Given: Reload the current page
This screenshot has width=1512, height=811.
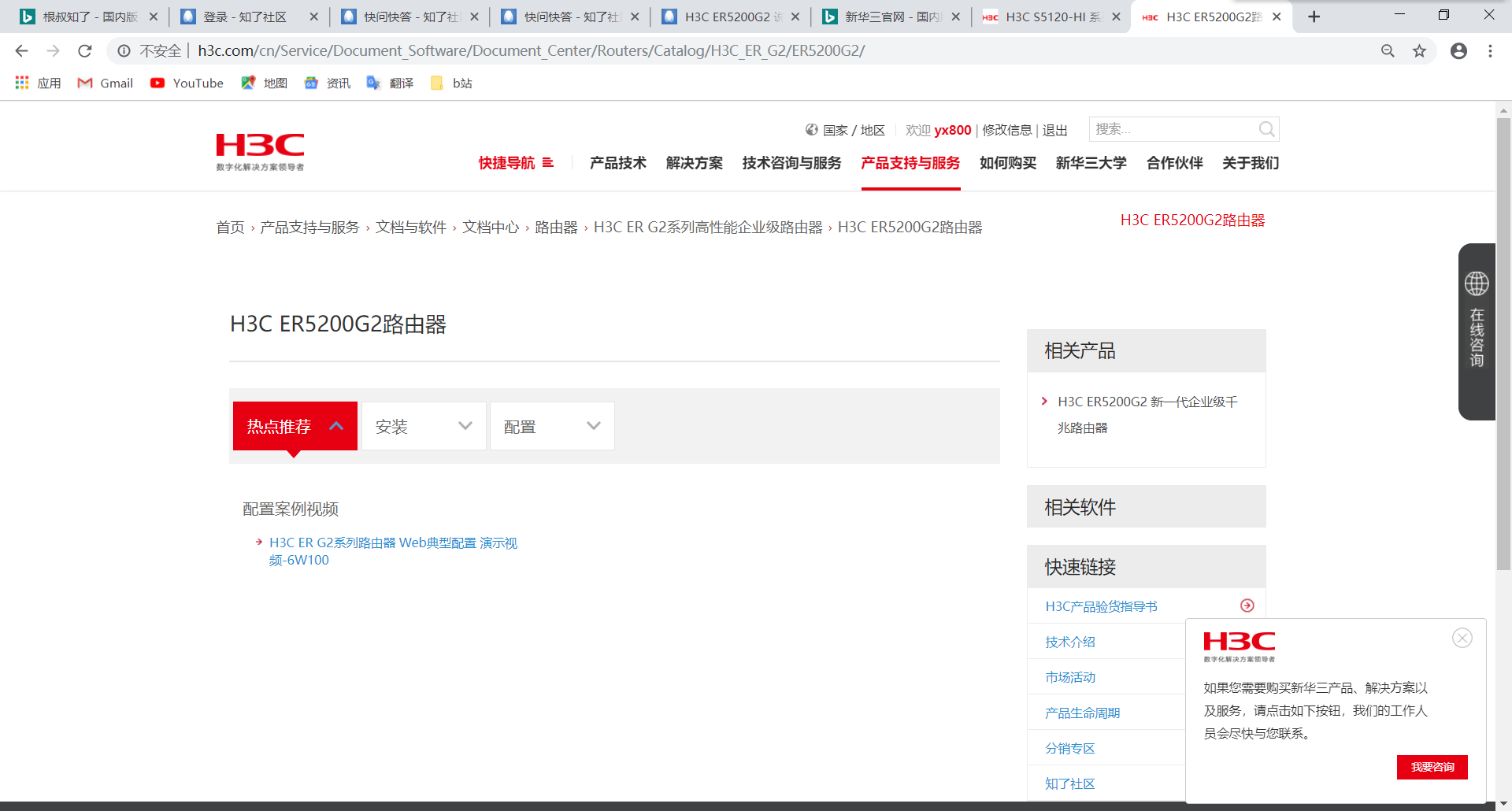Looking at the screenshot, I should pos(85,51).
